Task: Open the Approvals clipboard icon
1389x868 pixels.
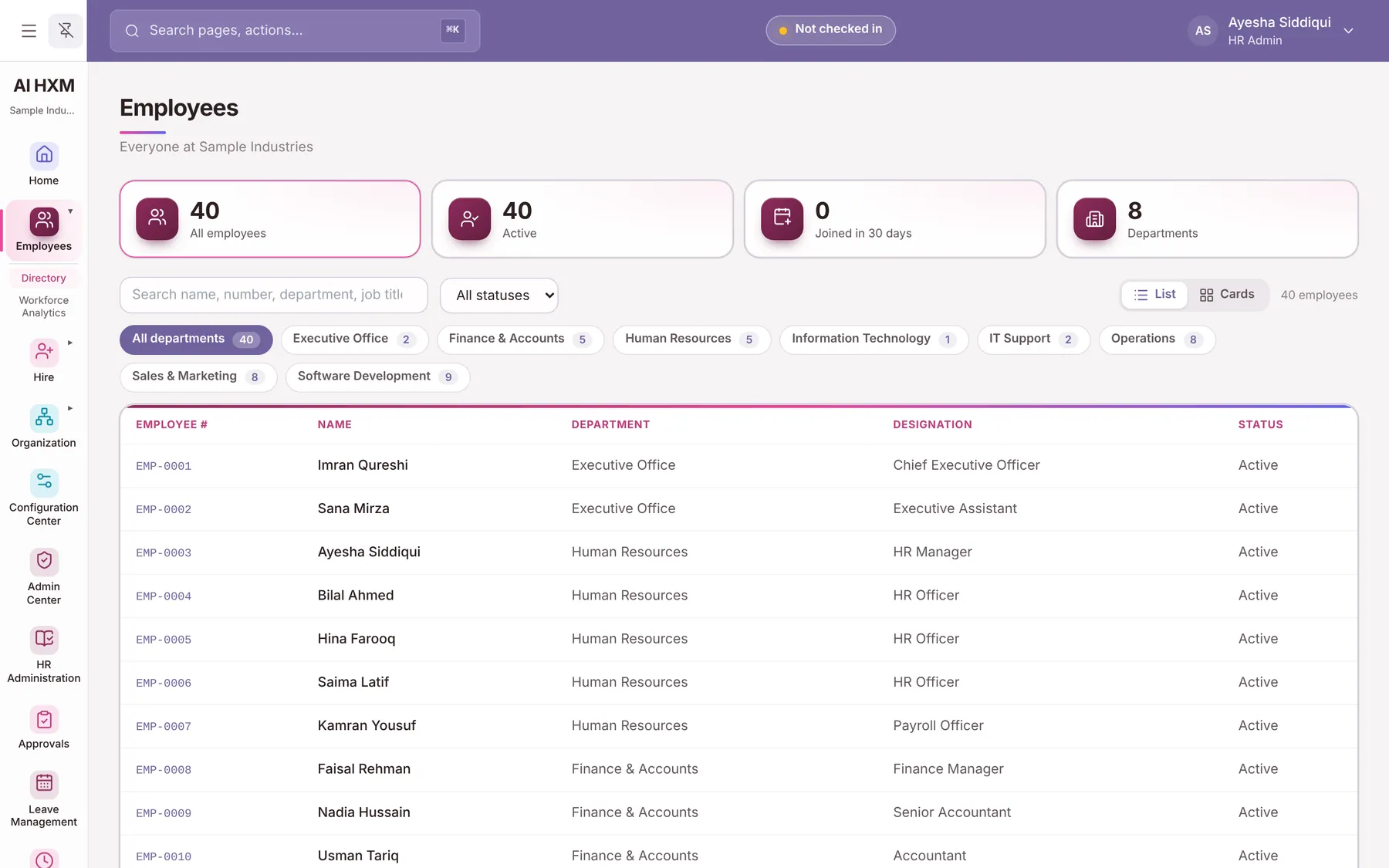Action: point(44,719)
